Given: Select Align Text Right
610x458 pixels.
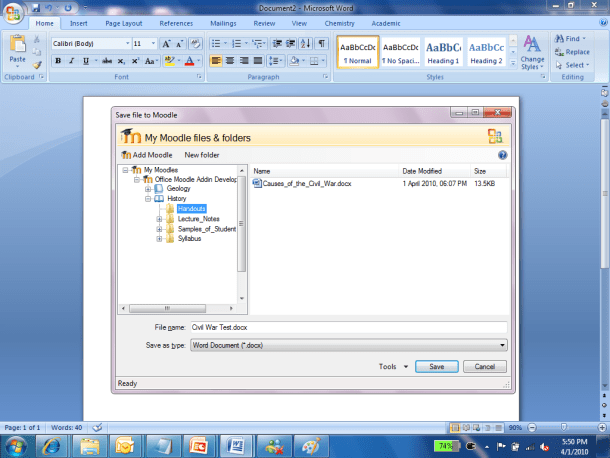Looking at the screenshot, I should 244,61.
